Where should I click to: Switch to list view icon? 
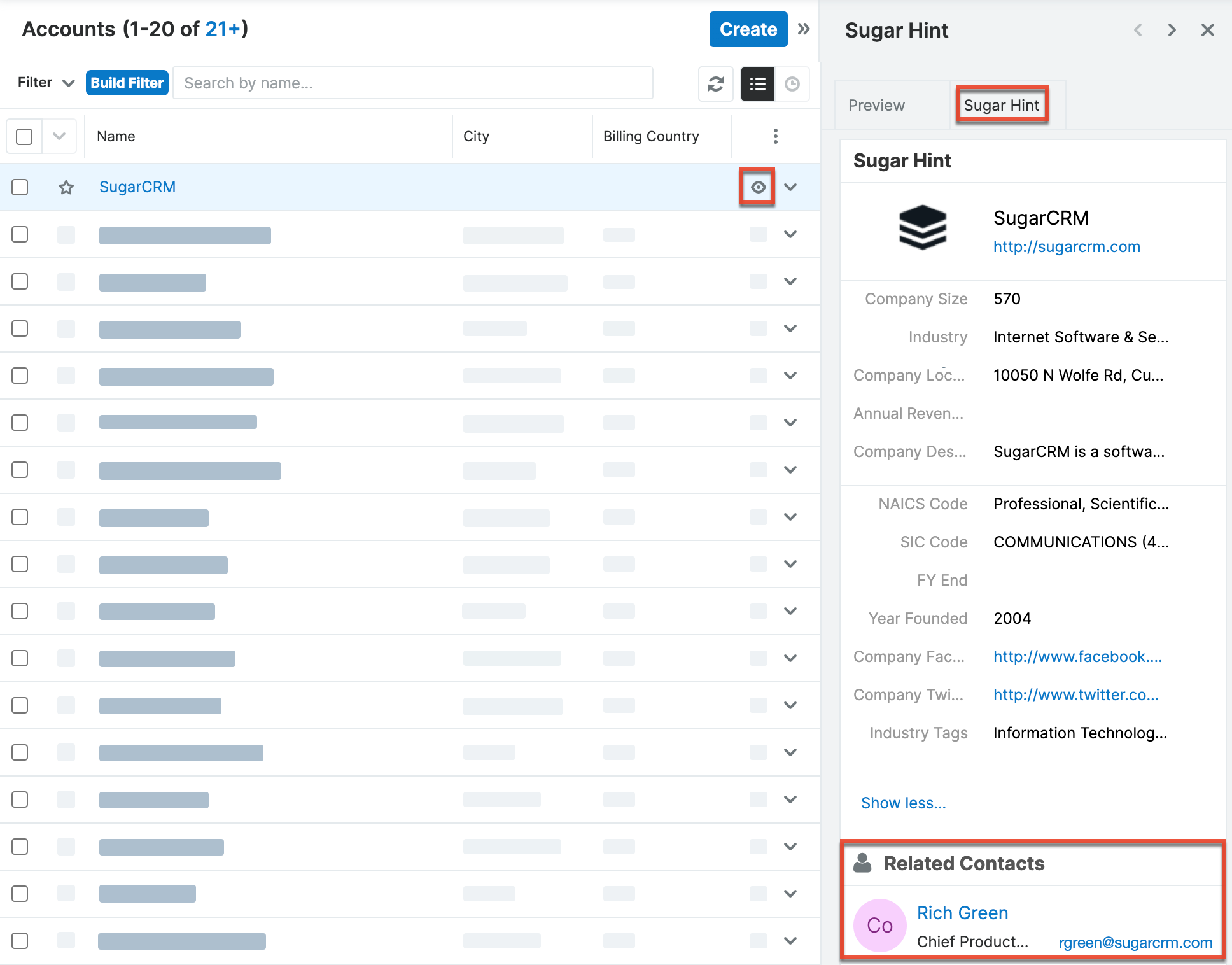(757, 84)
